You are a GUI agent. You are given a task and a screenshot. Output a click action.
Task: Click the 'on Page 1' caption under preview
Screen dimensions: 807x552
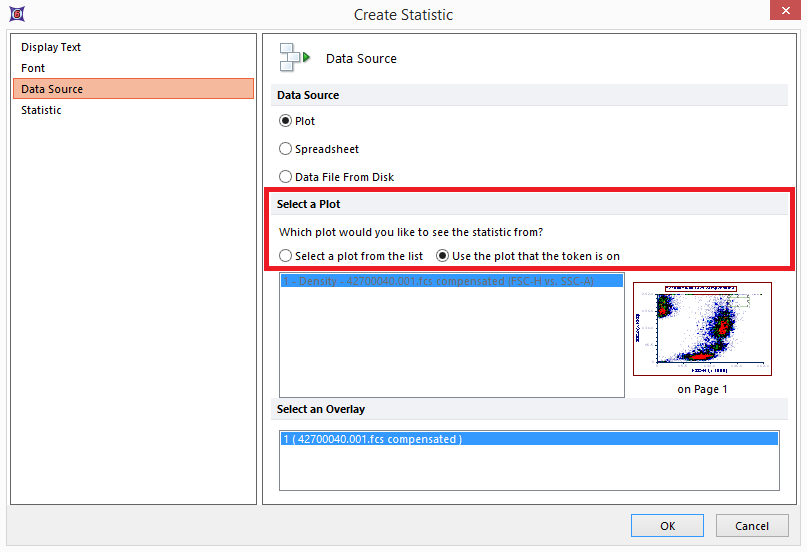click(702, 389)
